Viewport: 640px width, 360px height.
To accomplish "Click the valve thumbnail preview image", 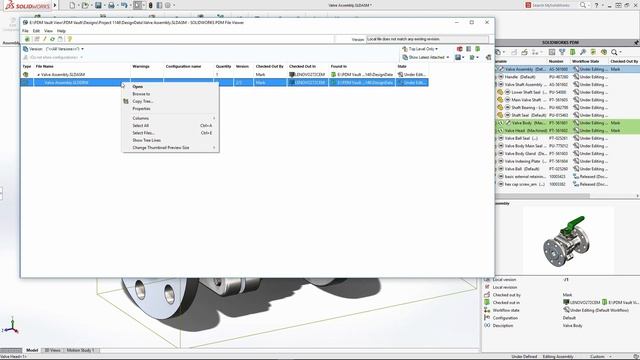I will tap(567, 240).
